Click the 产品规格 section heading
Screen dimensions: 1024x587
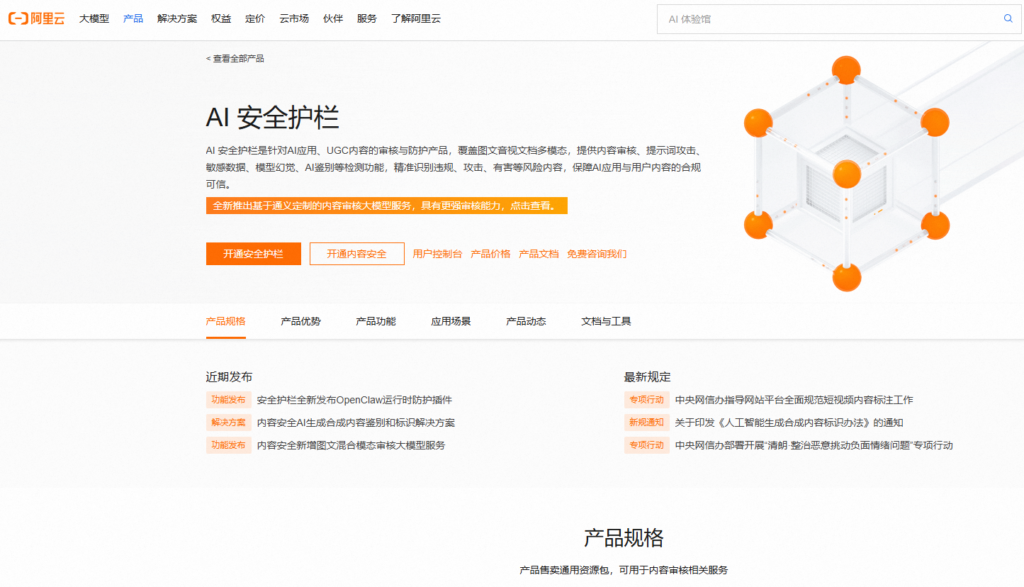[x=624, y=538]
